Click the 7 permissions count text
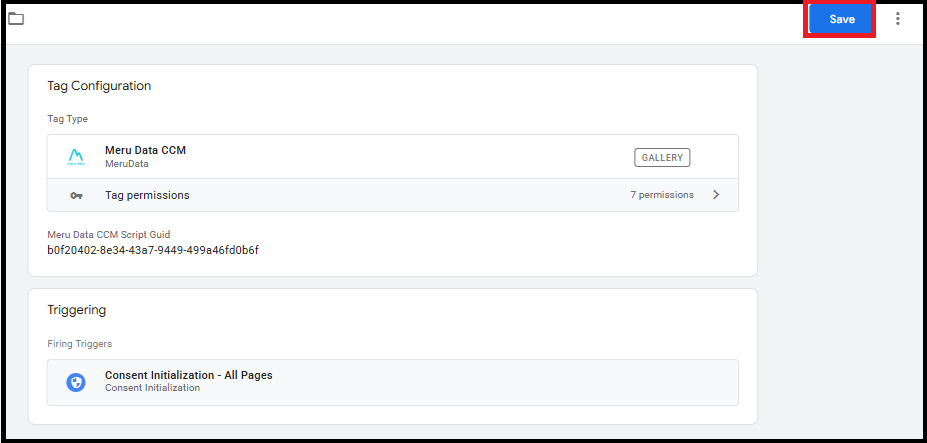The image size is (927, 443). pos(661,195)
